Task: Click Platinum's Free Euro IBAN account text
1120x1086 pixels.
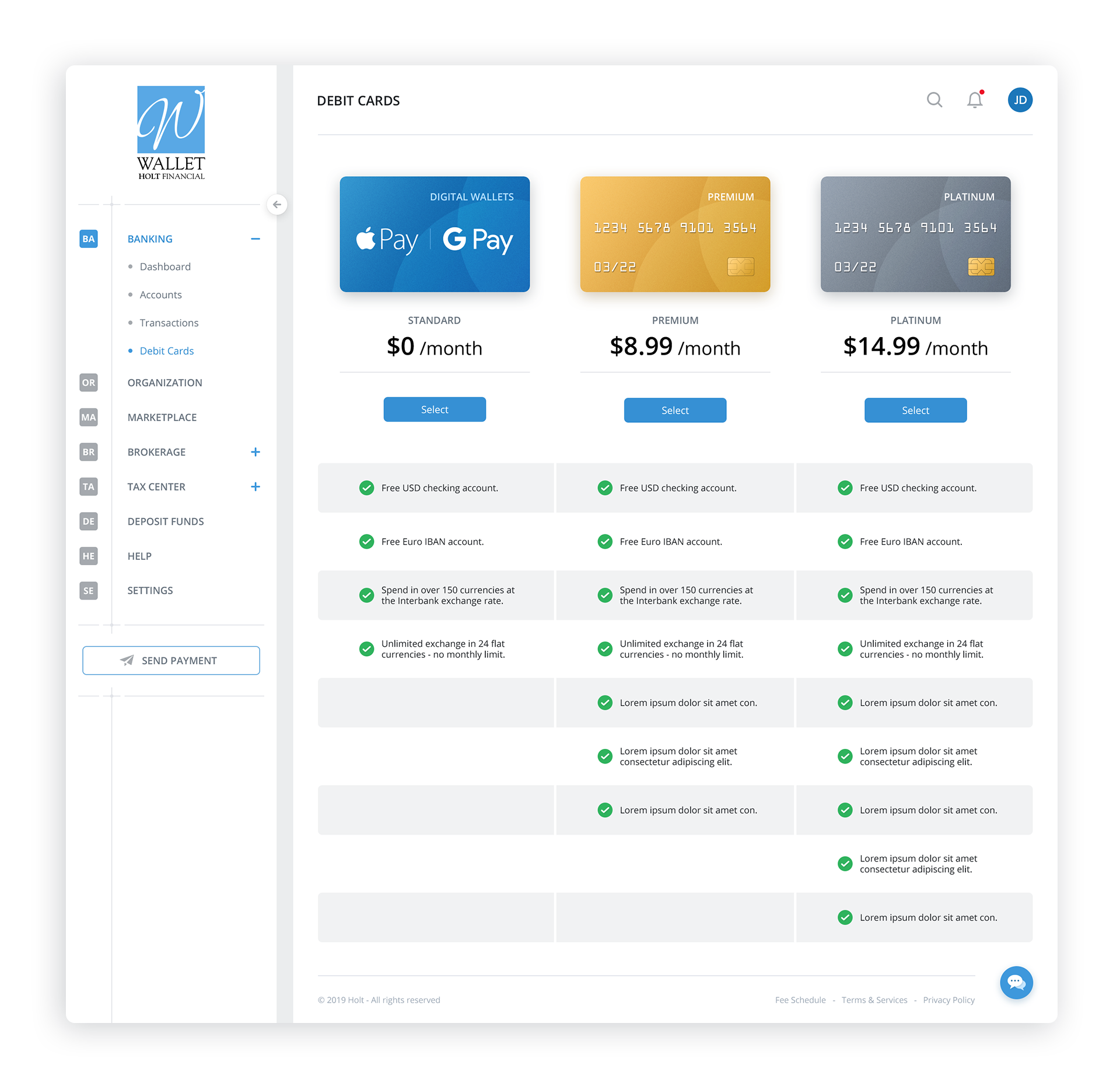Action: pyautogui.click(x=911, y=542)
